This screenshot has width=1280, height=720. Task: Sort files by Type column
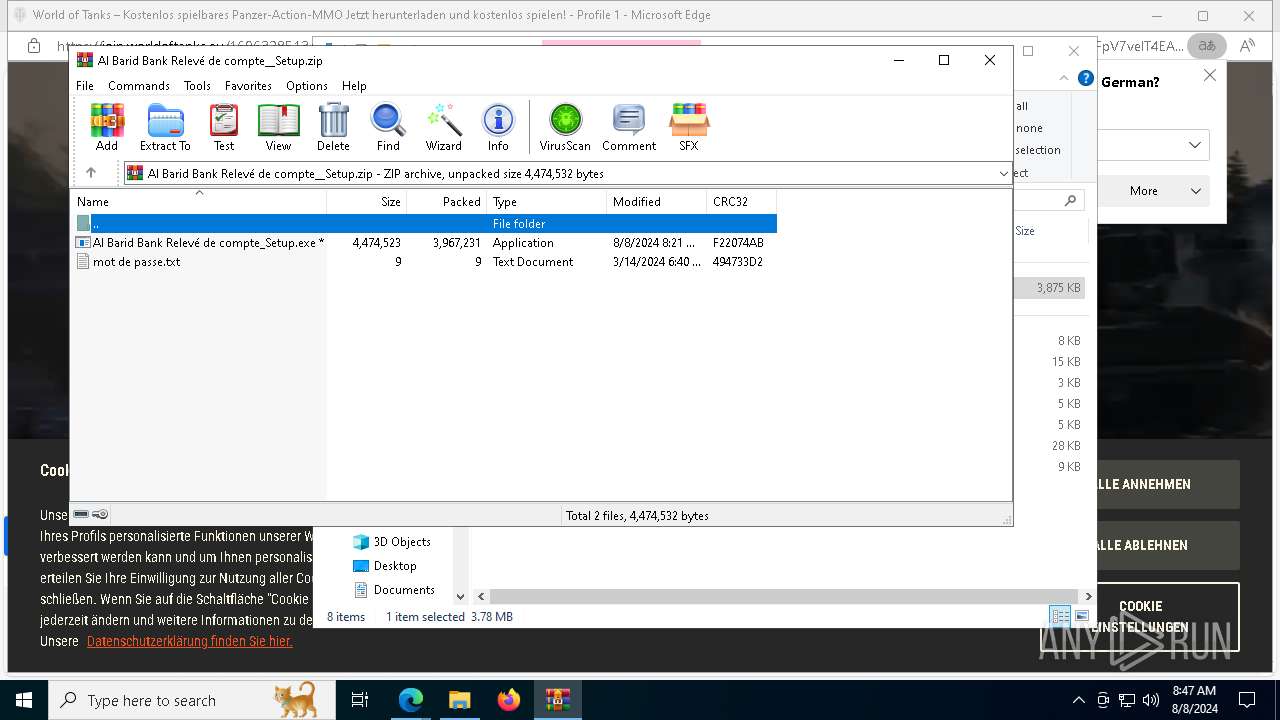[547, 202]
